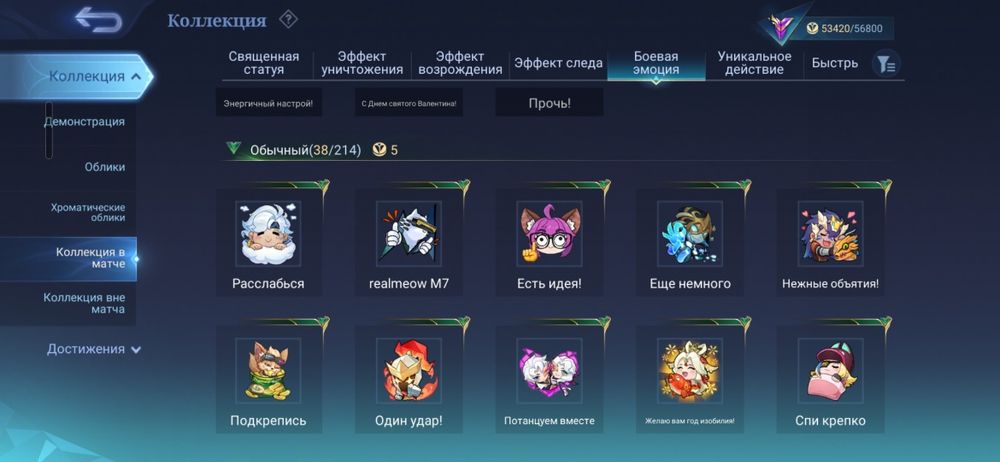Open Облики in the sidebar
This screenshot has width=1000, height=462.
click(x=105, y=167)
